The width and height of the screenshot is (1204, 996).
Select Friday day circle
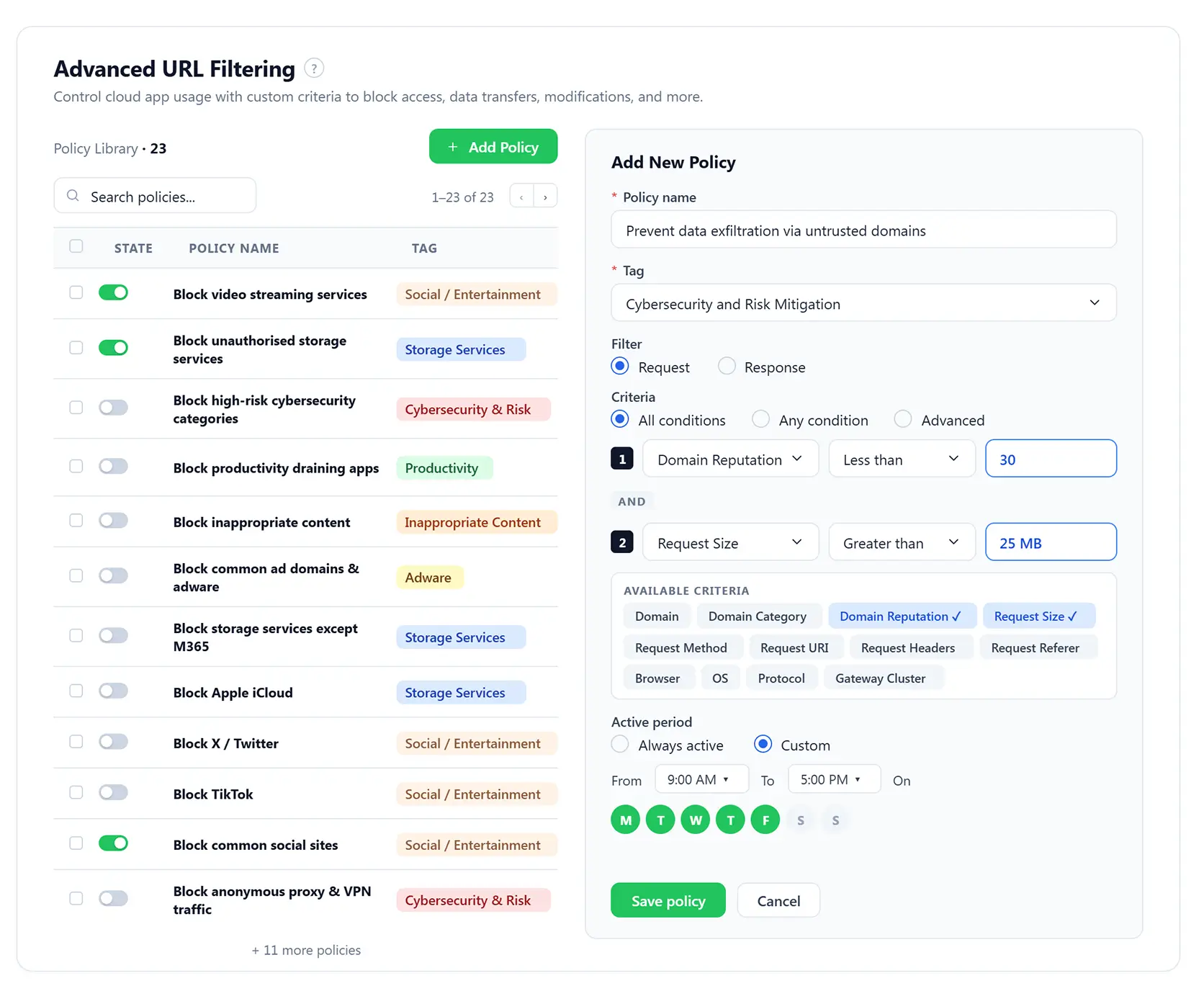(765, 820)
